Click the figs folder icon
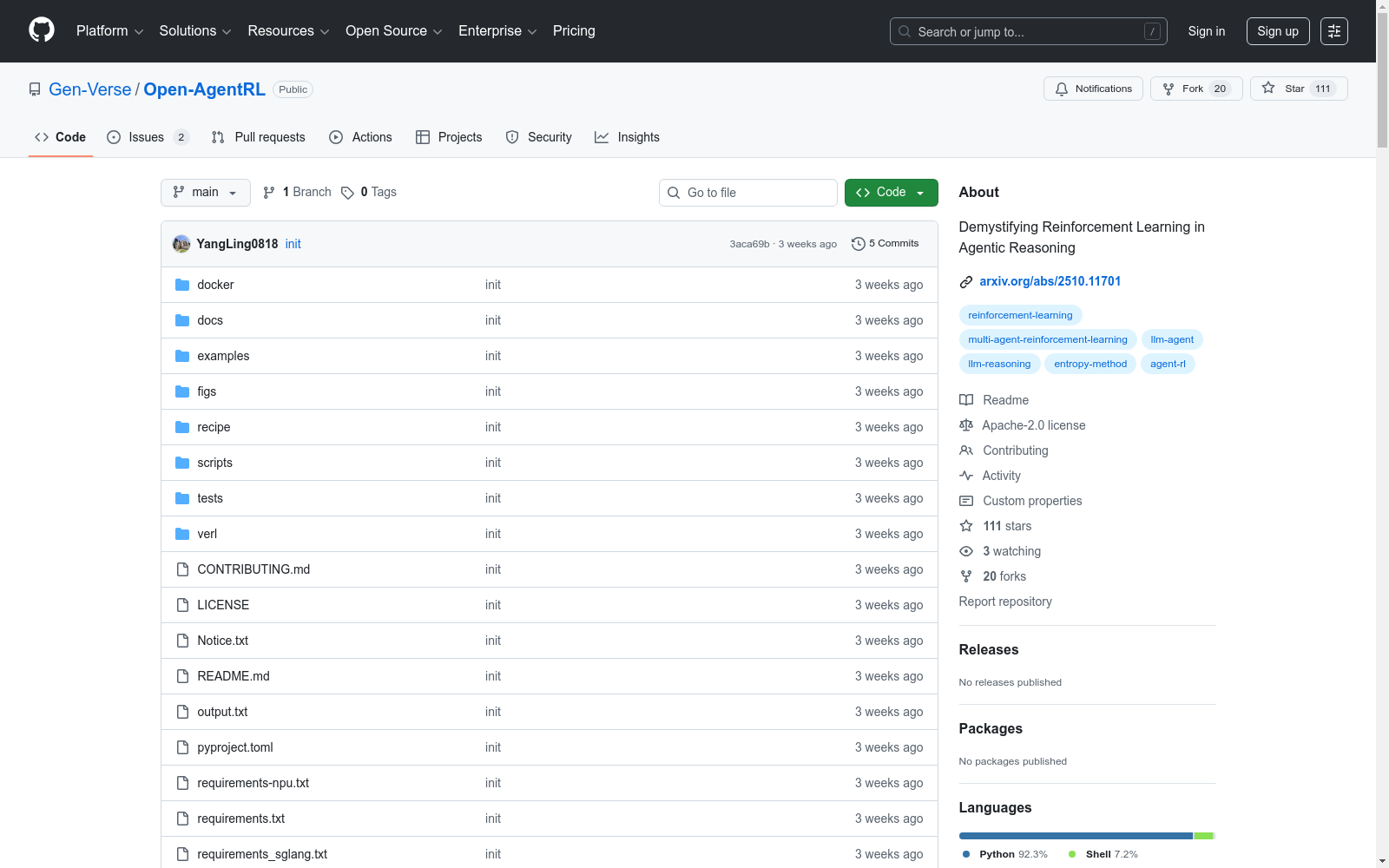This screenshot has height=868, width=1389. tap(182, 391)
